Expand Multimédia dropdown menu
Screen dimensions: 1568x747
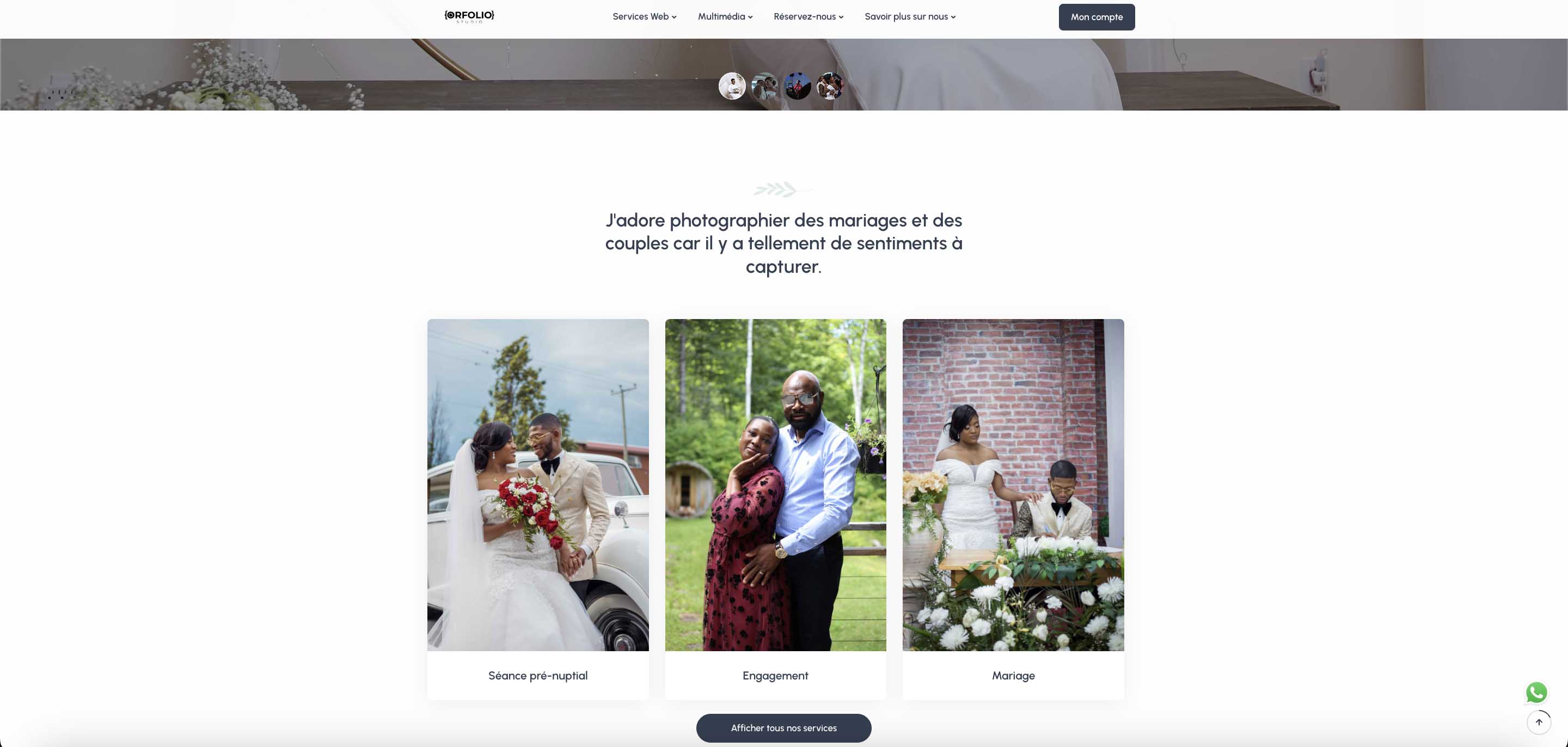pos(725,16)
